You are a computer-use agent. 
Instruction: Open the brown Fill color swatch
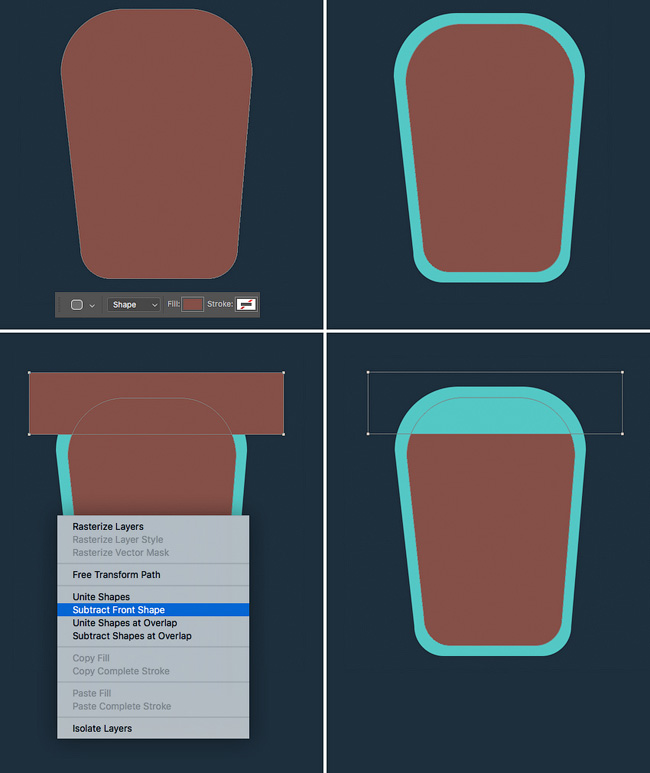pos(192,304)
